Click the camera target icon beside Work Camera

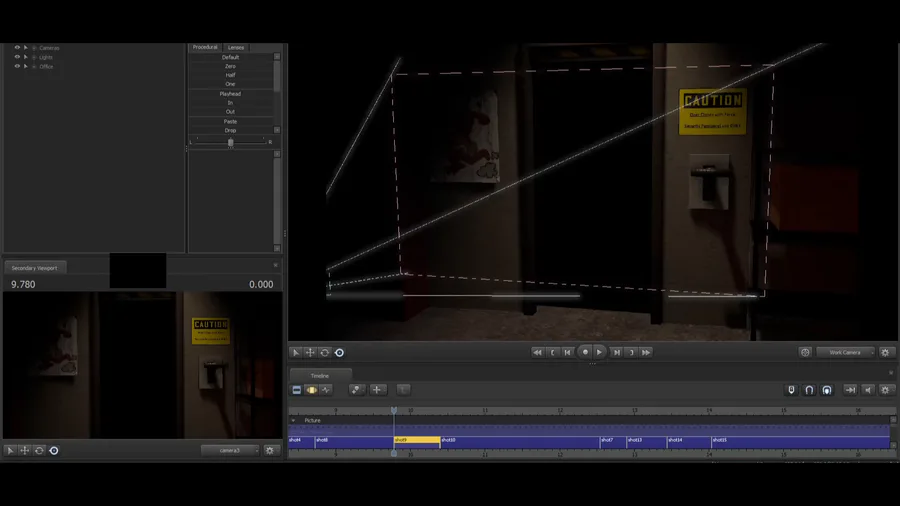805,352
